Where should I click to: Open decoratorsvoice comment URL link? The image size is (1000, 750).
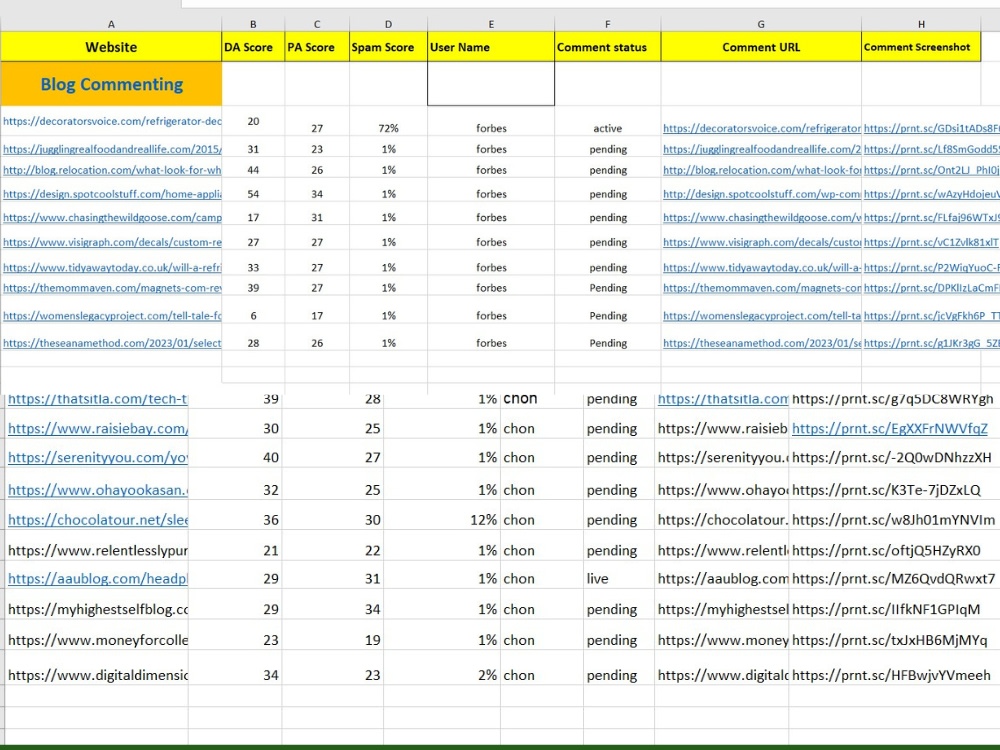[x=761, y=128]
